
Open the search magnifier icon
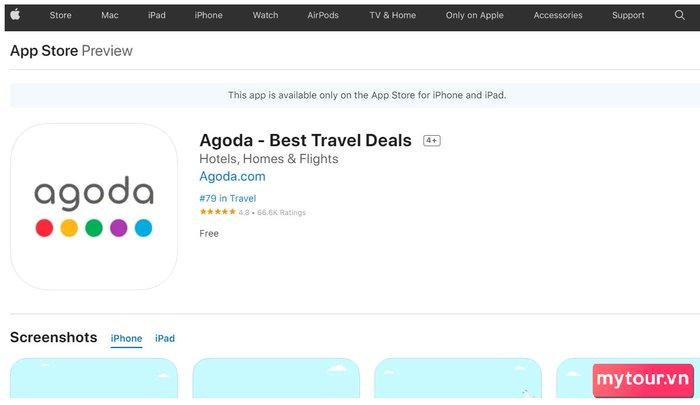click(679, 15)
